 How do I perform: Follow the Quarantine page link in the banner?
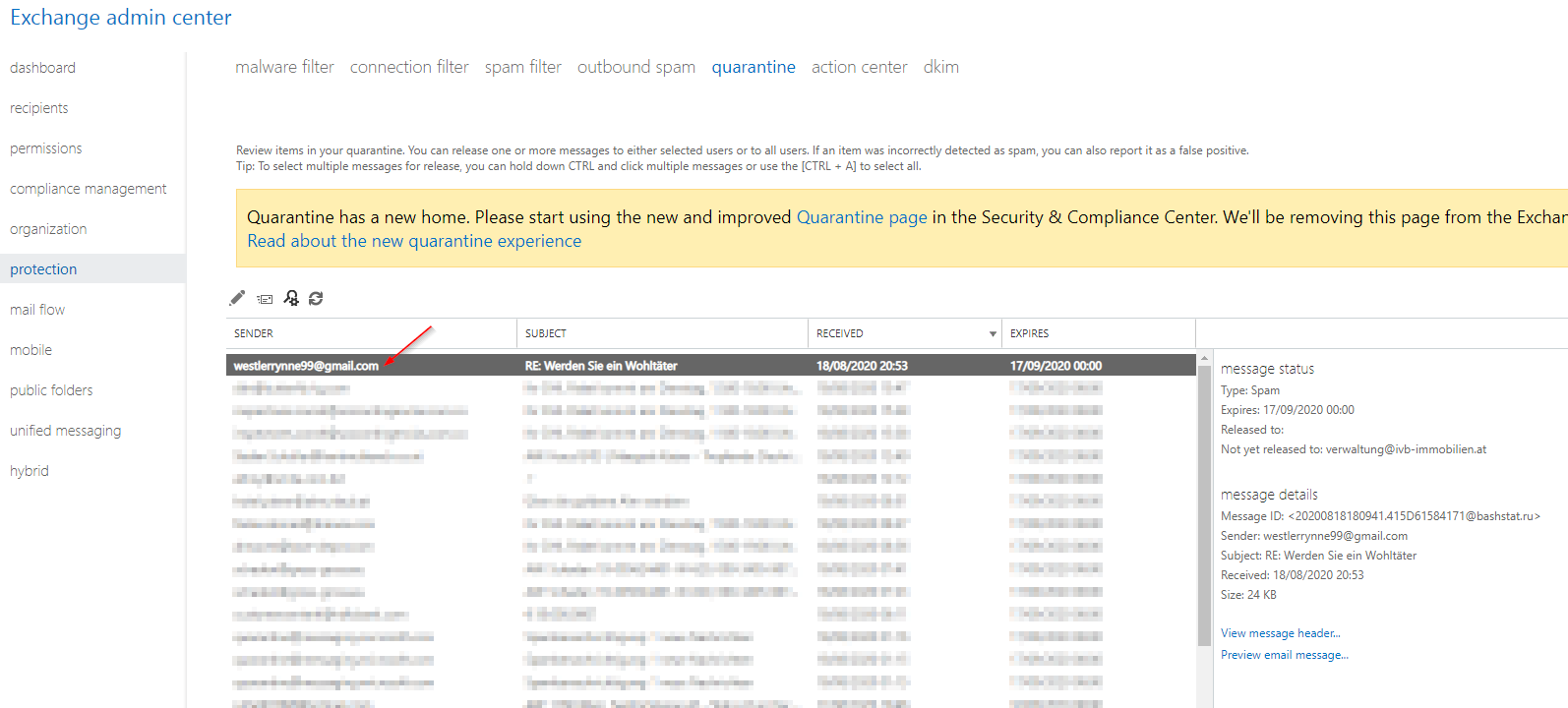click(862, 217)
